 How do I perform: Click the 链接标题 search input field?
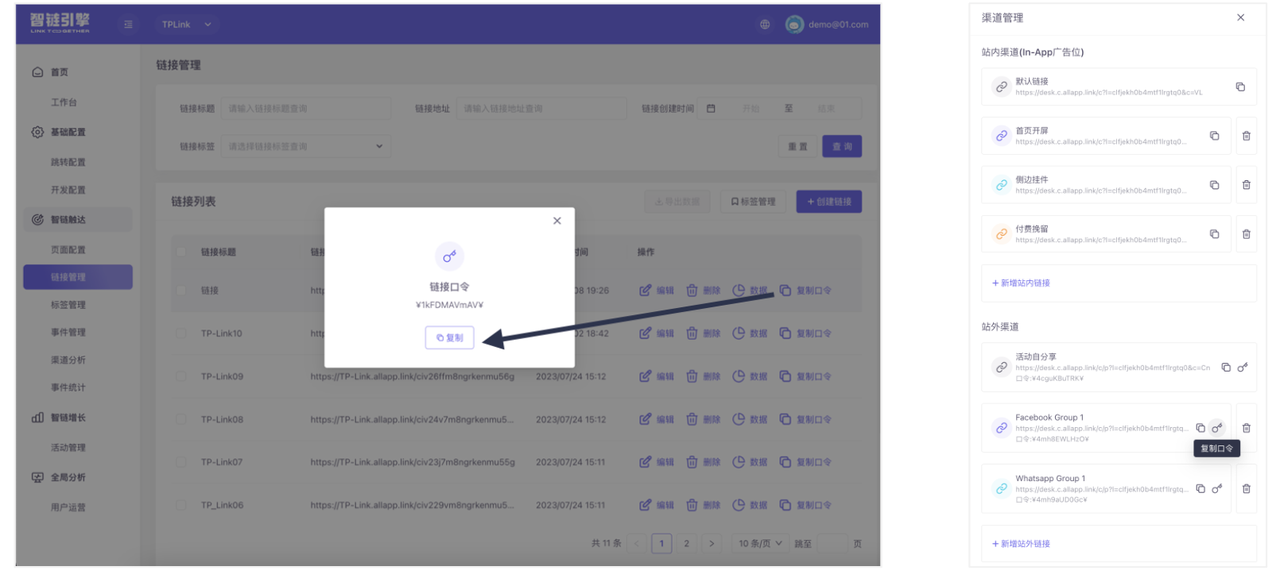pos(305,108)
